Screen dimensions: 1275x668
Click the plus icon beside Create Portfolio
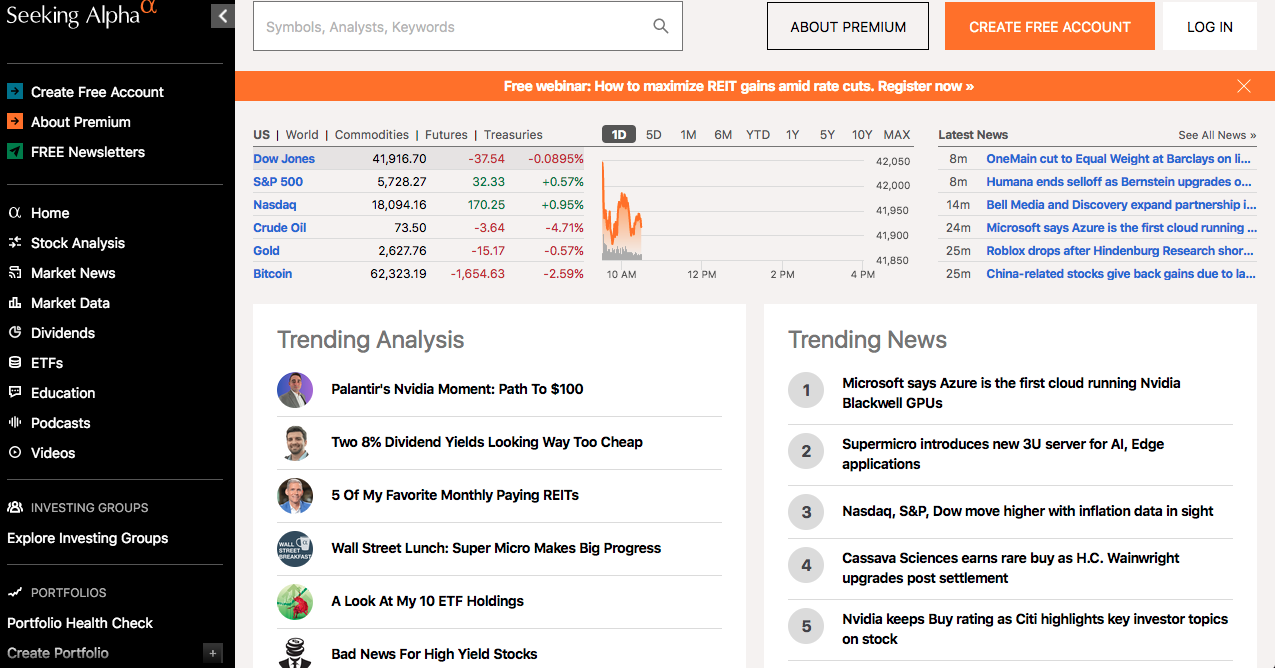[212, 653]
